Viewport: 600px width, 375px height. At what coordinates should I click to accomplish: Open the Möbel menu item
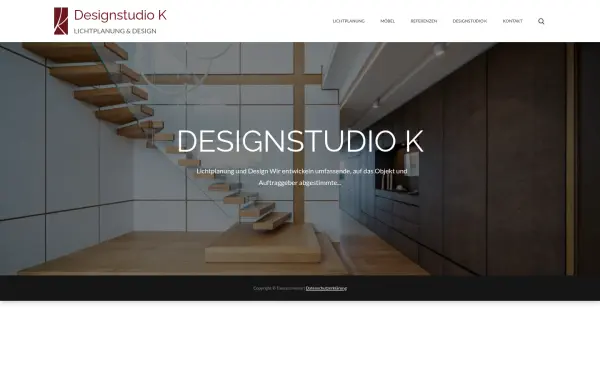pos(388,21)
